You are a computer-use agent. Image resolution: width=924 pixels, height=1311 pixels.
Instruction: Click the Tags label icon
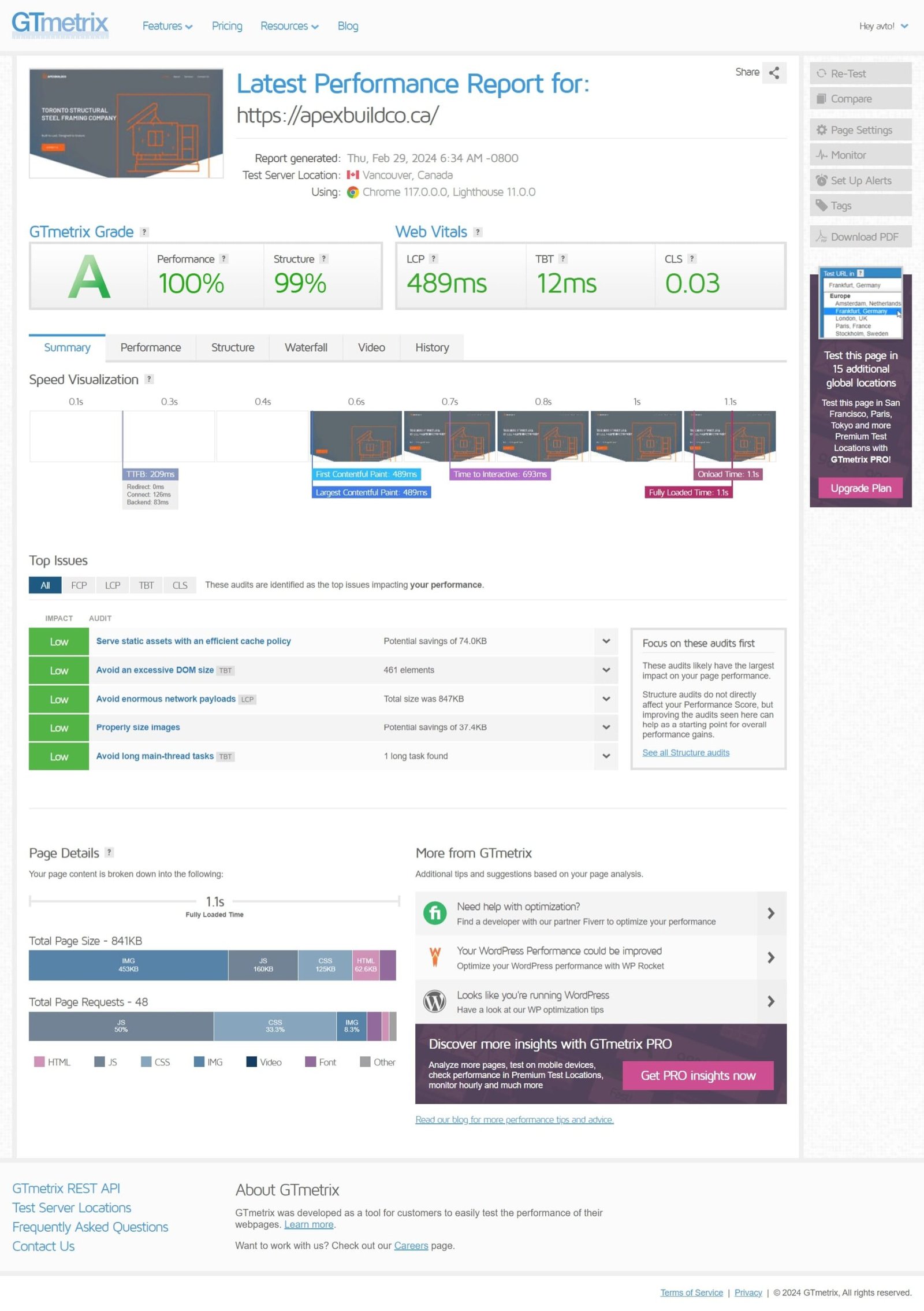point(821,205)
